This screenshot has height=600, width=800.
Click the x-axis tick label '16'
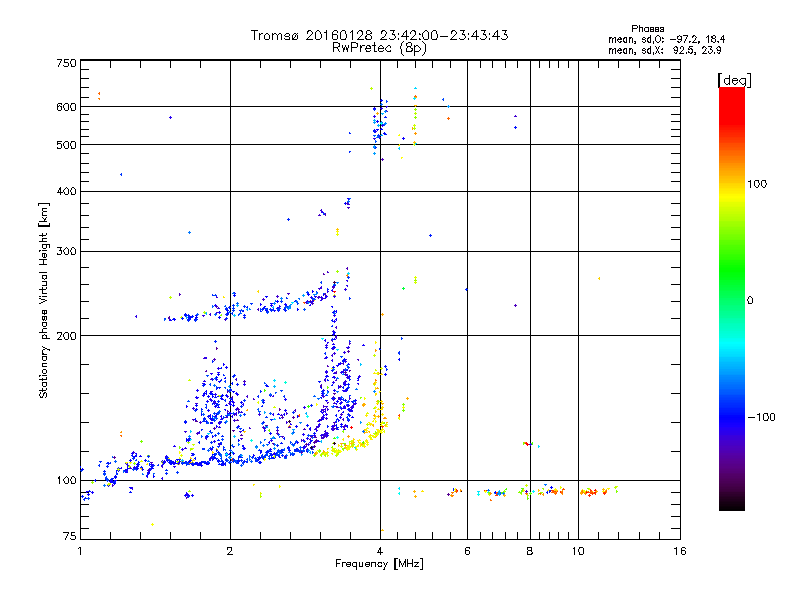[x=680, y=551]
